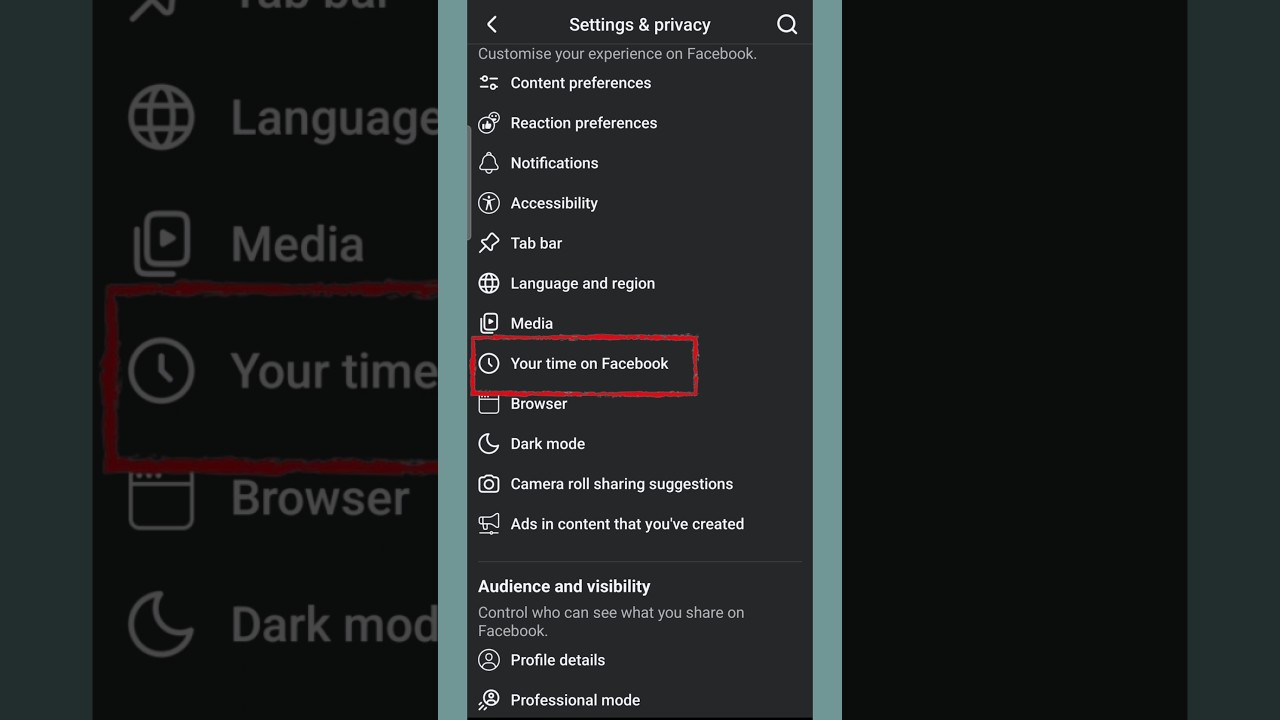Click the Reaction preferences thumbs-up icon
1280x720 pixels.
click(489, 123)
